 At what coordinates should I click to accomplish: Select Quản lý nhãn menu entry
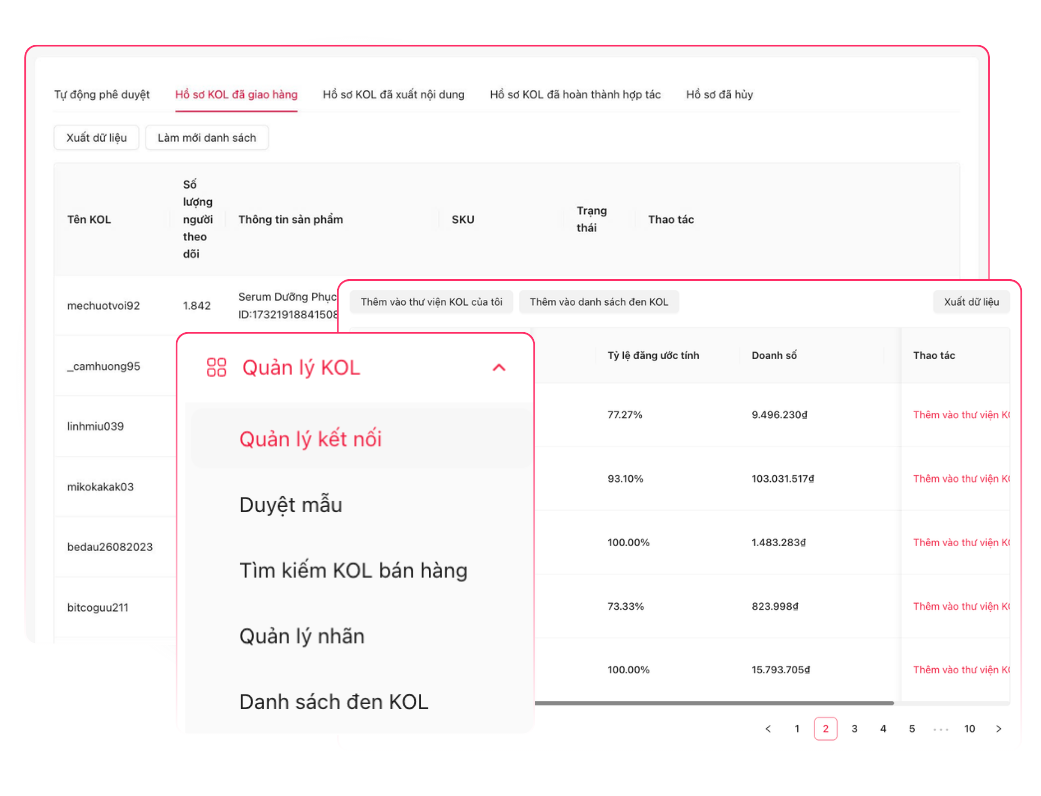(x=302, y=636)
